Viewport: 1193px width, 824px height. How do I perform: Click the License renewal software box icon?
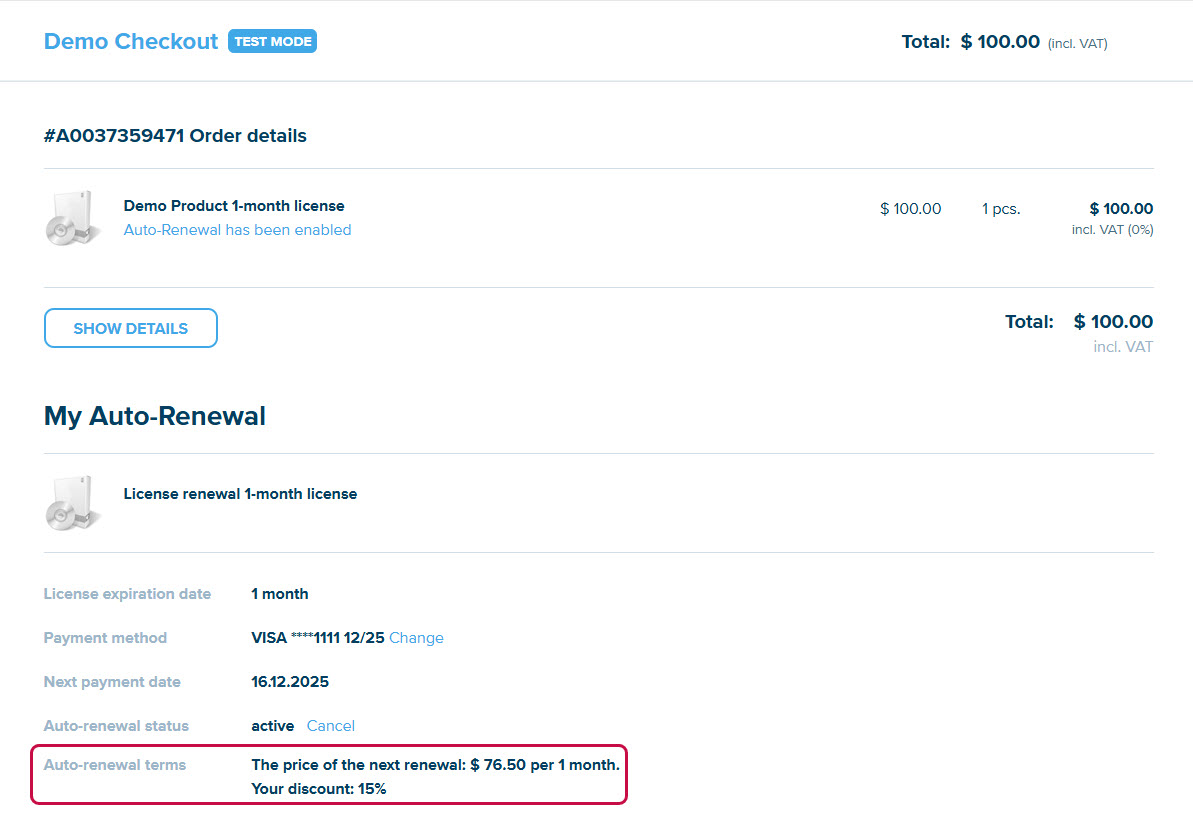tap(73, 503)
